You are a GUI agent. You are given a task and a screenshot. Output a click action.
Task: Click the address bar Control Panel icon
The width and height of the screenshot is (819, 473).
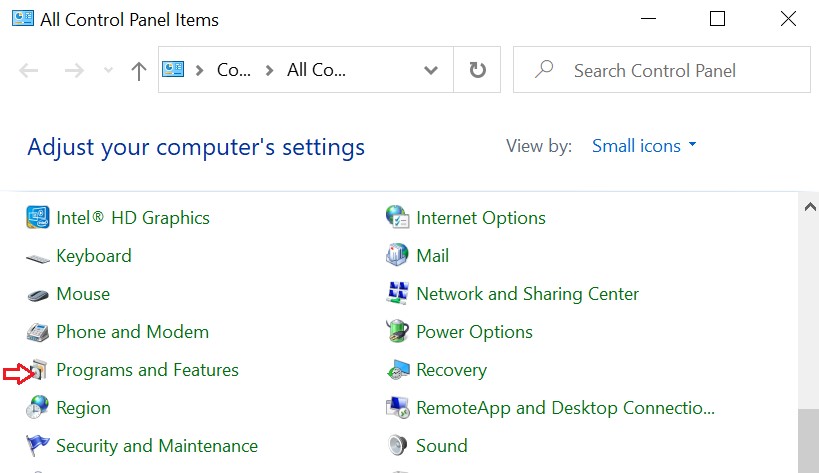click(x=173, y=69)
